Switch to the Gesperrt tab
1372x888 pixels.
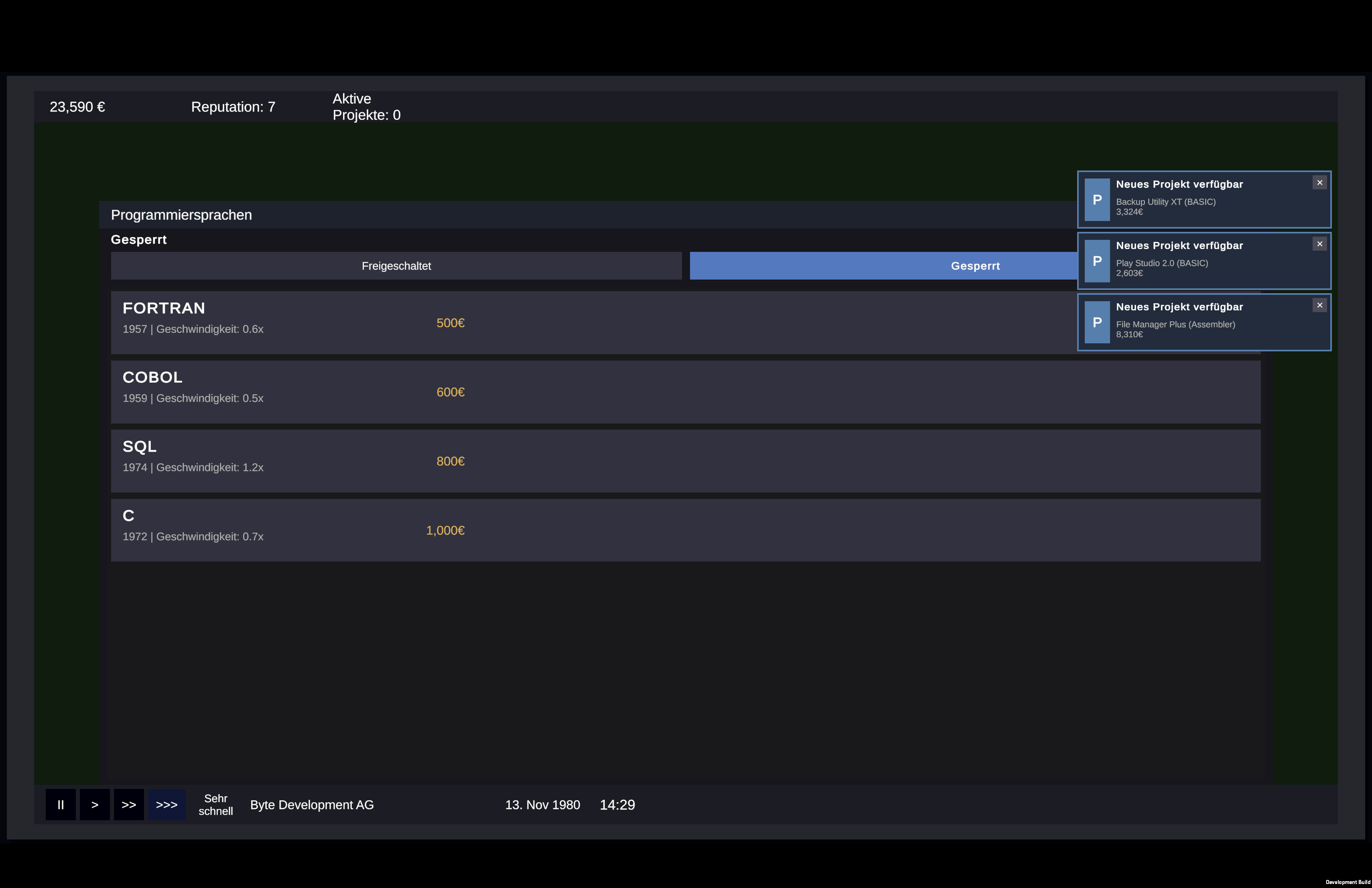[975, 266]
